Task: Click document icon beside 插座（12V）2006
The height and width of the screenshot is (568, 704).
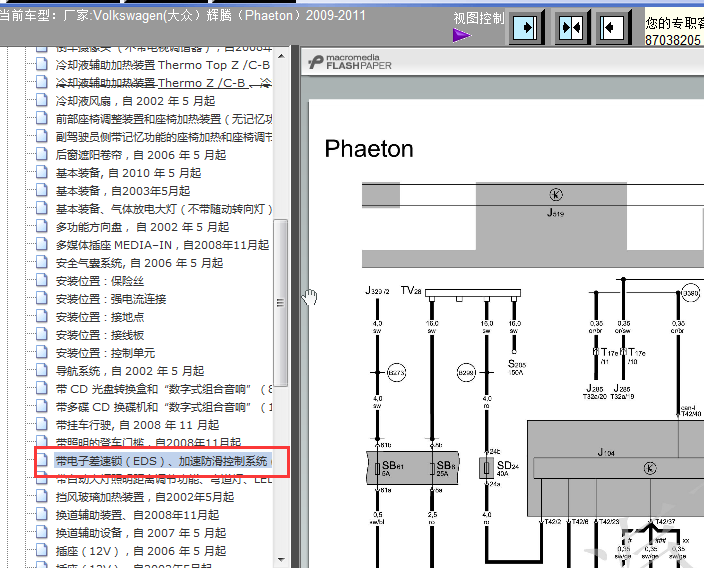Action: click(42, 550)
